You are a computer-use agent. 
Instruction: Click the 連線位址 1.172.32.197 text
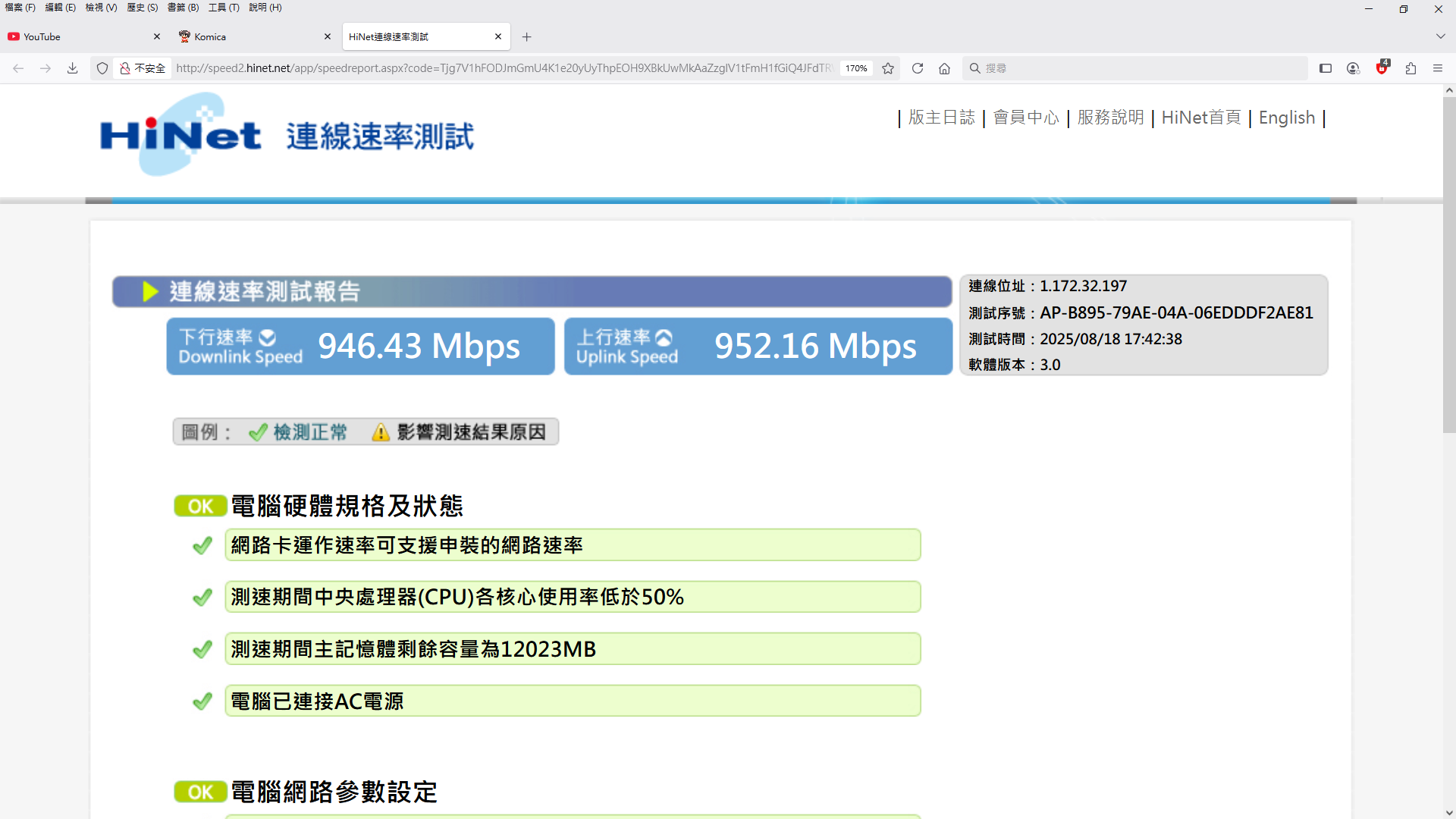tap(1047, 286)
